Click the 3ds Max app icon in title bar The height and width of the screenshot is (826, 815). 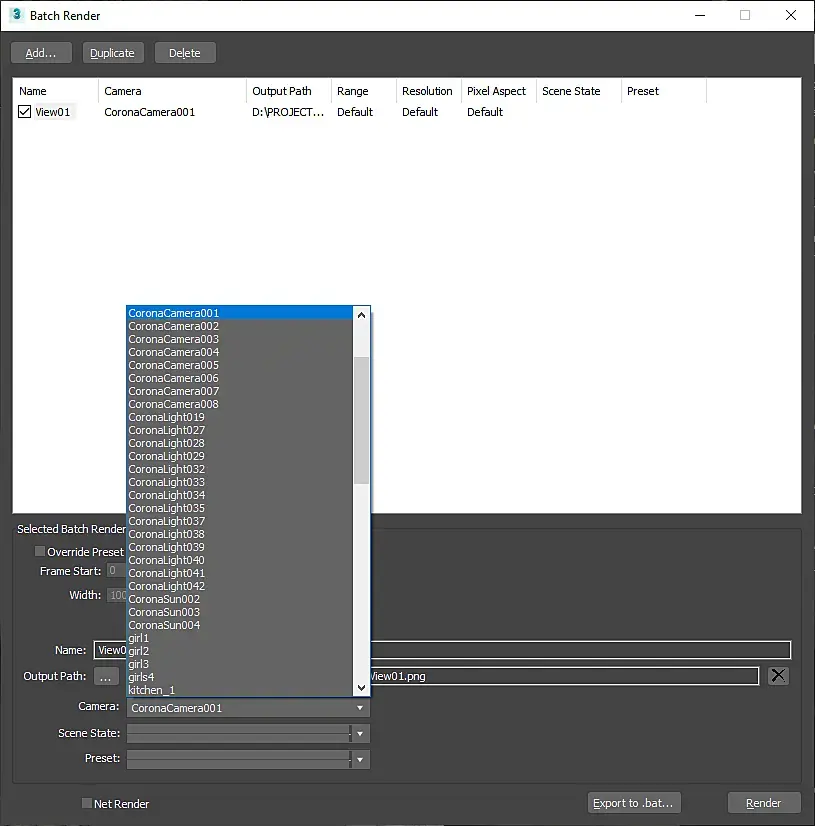point(16,15)
